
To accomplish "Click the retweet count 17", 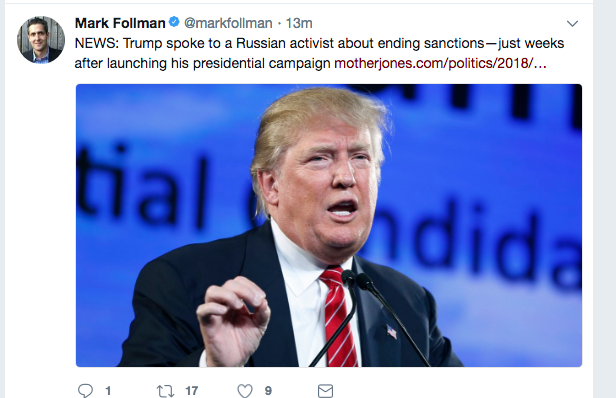I will click(192, 391).
